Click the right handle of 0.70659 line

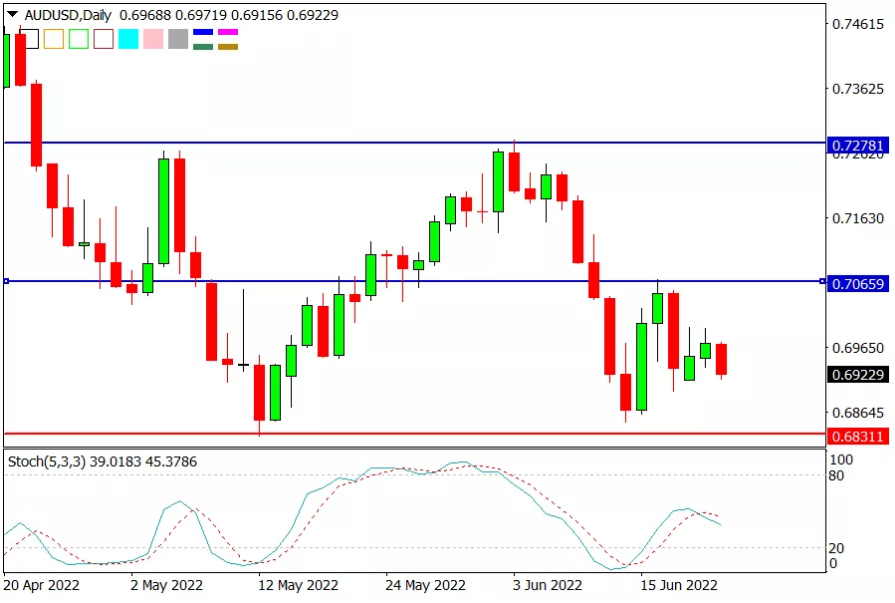click(822, 281)
